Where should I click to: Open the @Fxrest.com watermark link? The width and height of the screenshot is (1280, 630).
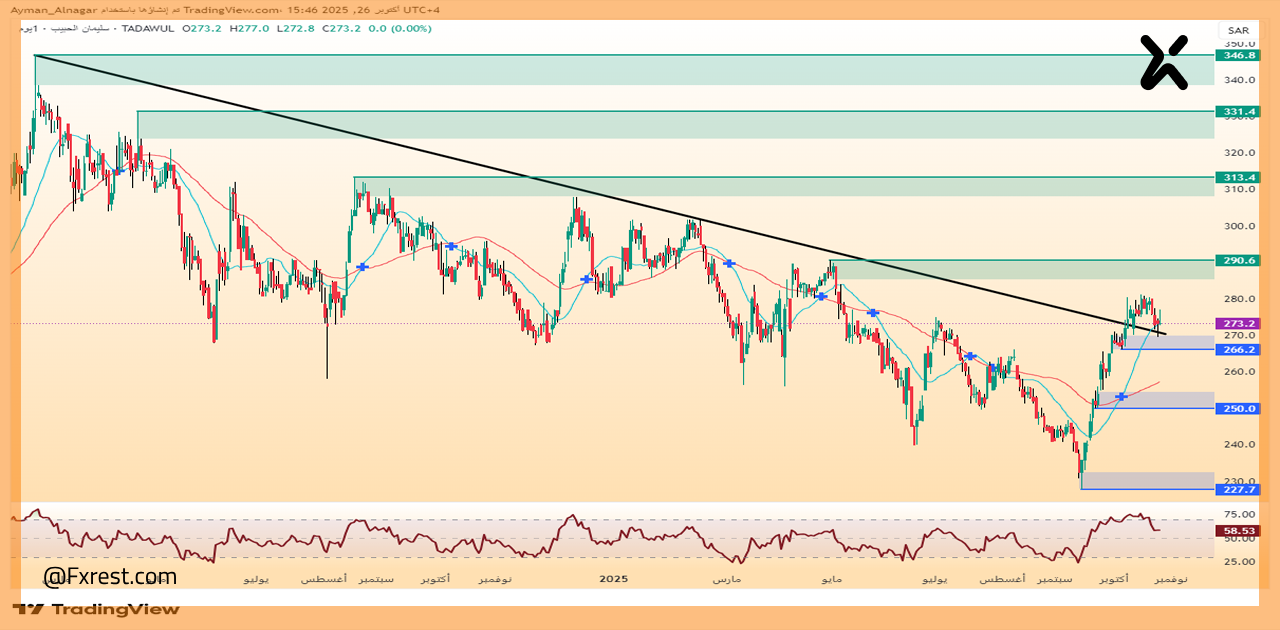(x=109, y=577)
